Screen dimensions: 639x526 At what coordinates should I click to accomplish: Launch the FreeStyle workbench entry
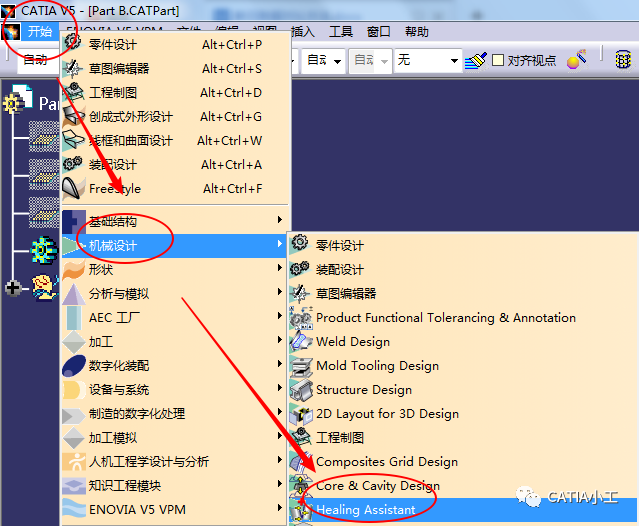[175, 189]
